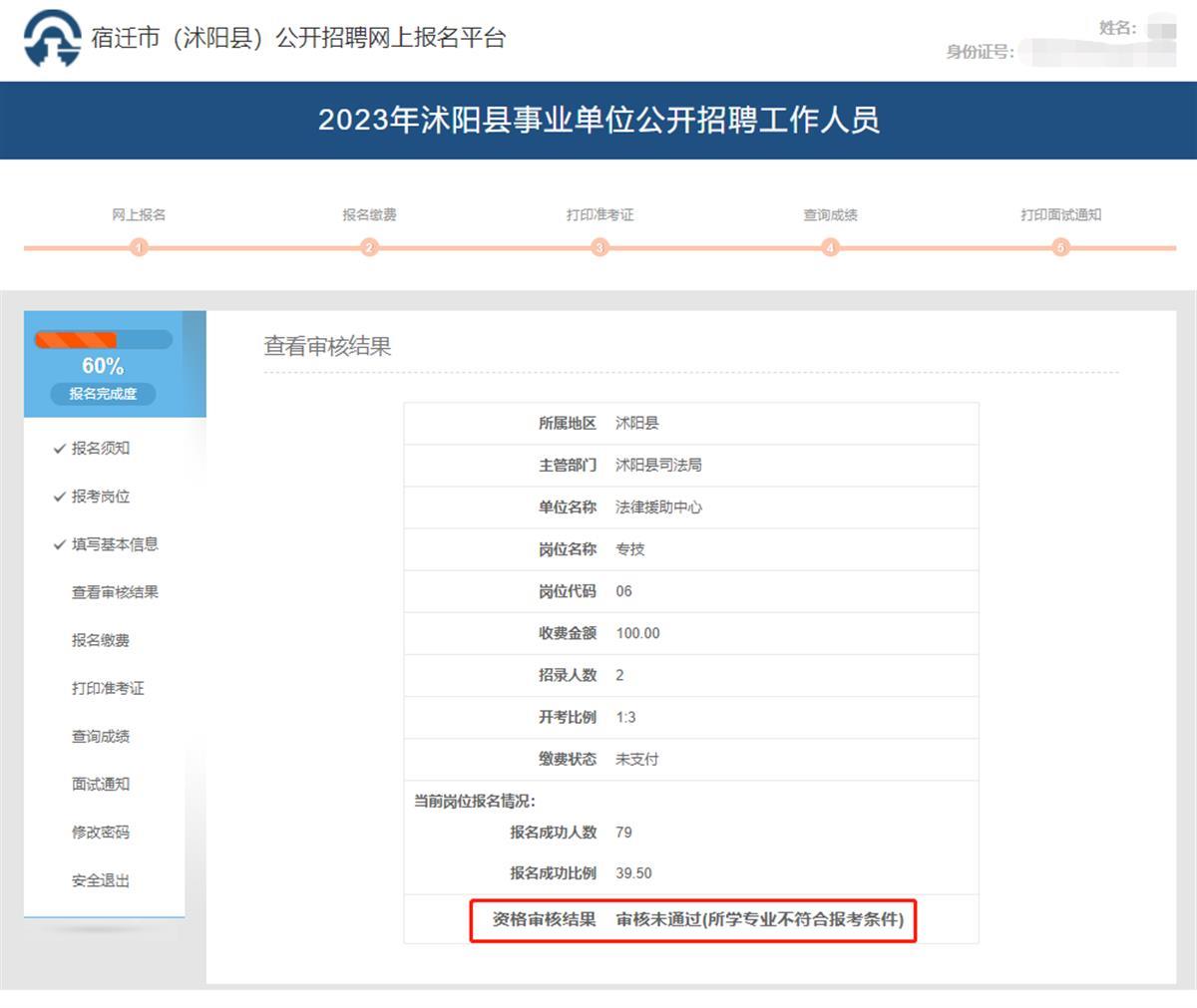Click the platform logo icon
This screenshot has height=1008, width=1197.
52,39
